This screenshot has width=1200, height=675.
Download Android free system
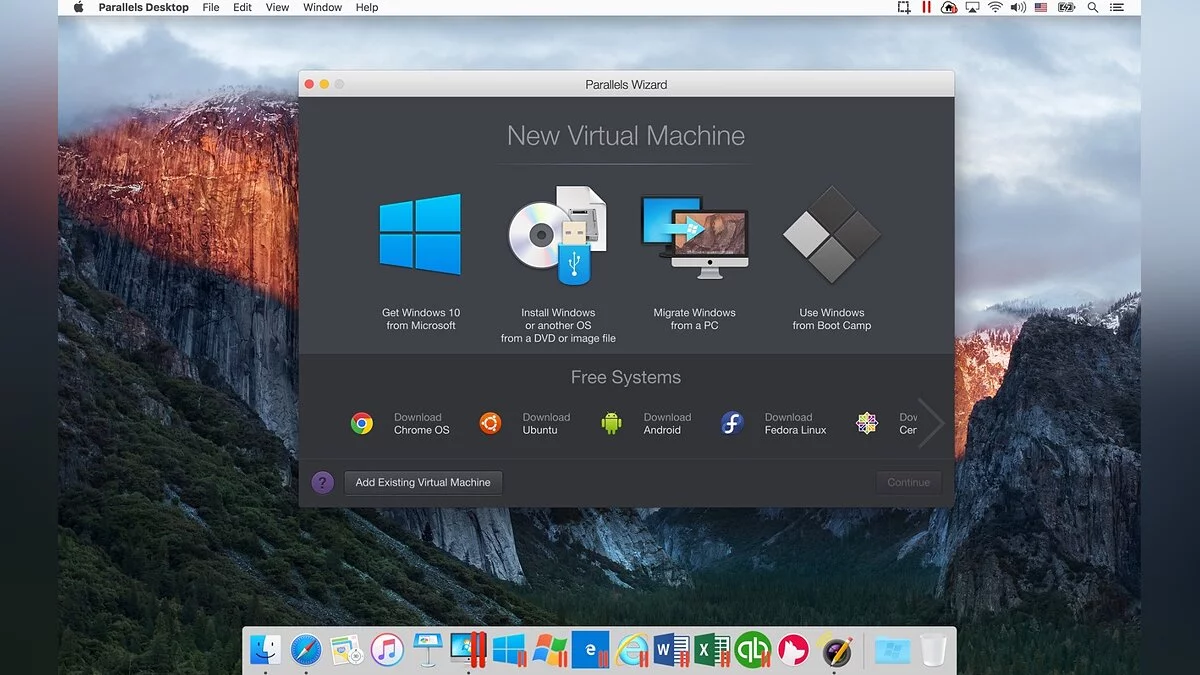[x=646, y=424]
